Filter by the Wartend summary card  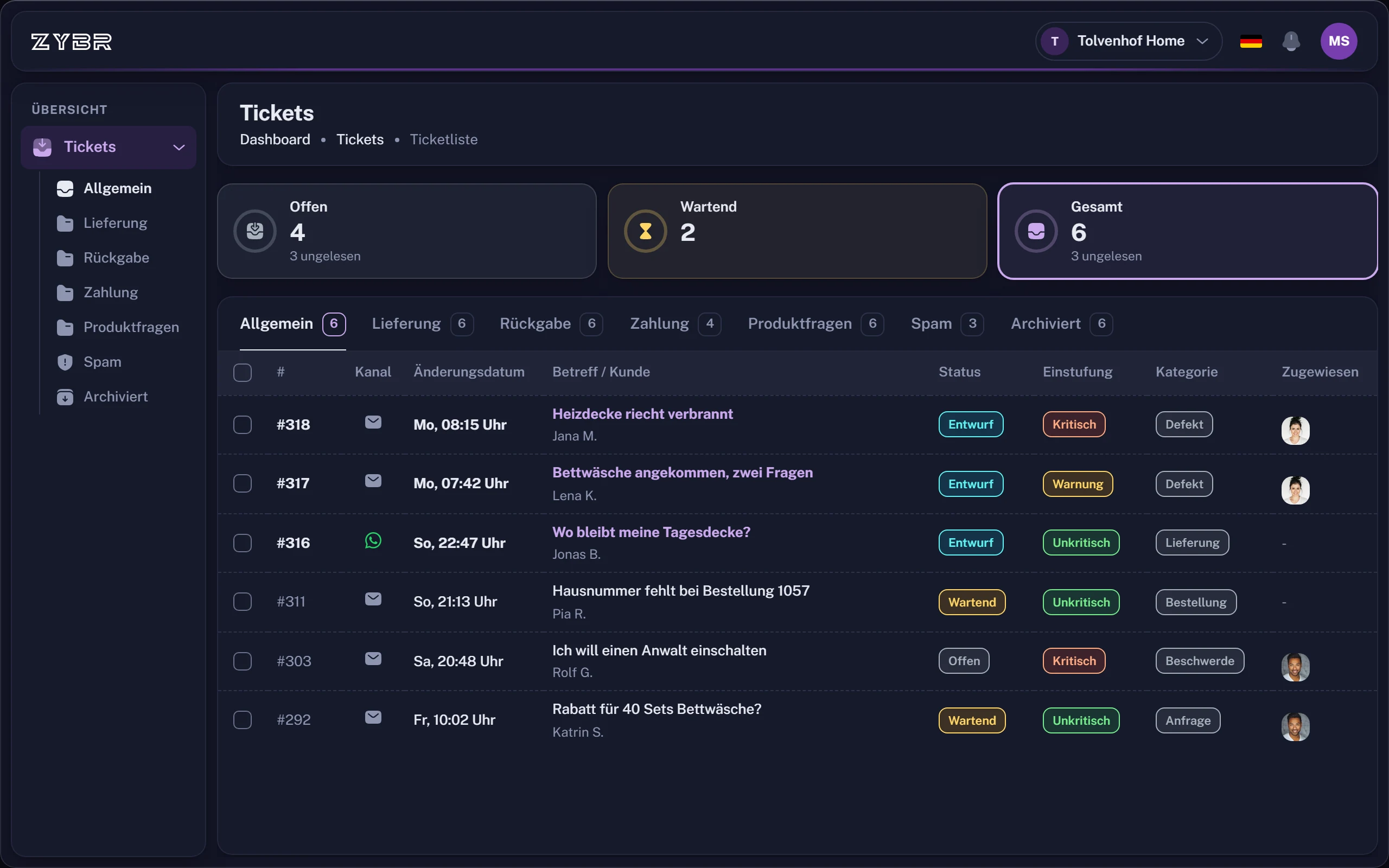[797, 231]
